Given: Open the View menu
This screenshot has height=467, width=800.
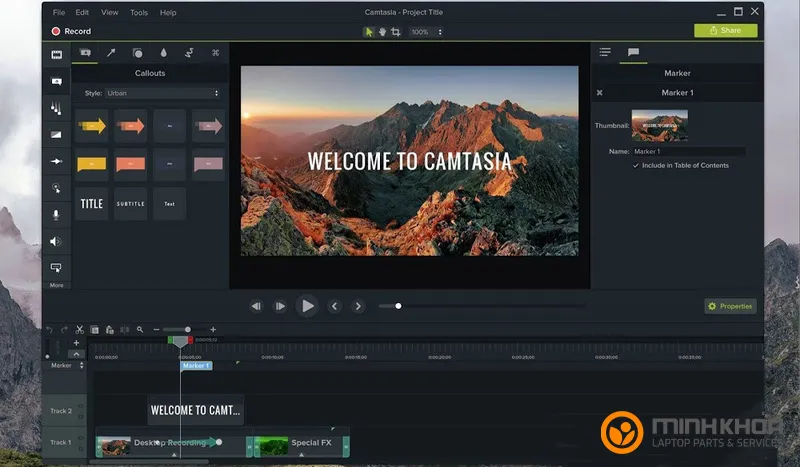Looking at the screenshot, I should point(109,13).
